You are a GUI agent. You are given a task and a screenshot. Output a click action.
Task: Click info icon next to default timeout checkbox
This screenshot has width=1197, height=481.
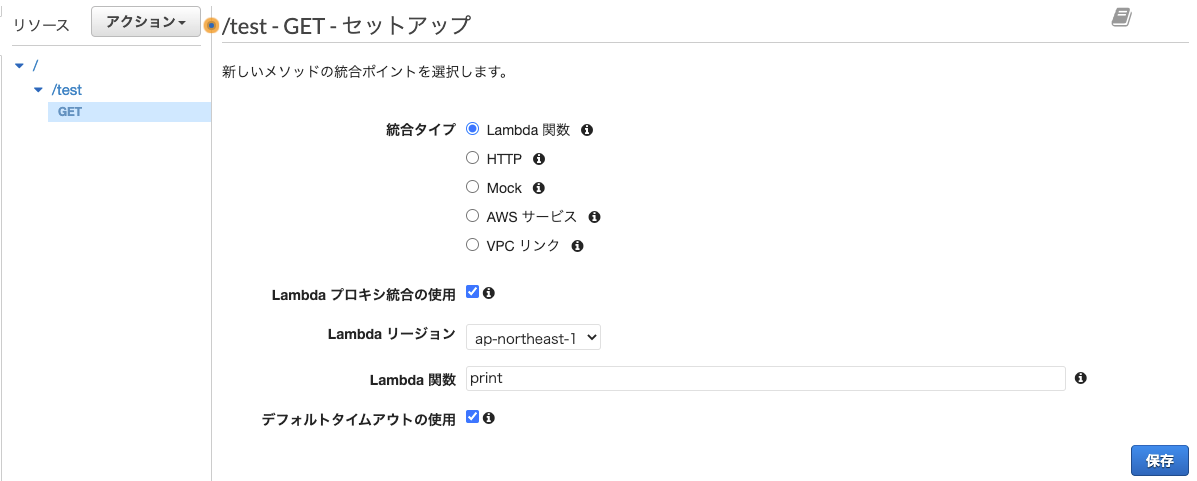pos(489,418)
